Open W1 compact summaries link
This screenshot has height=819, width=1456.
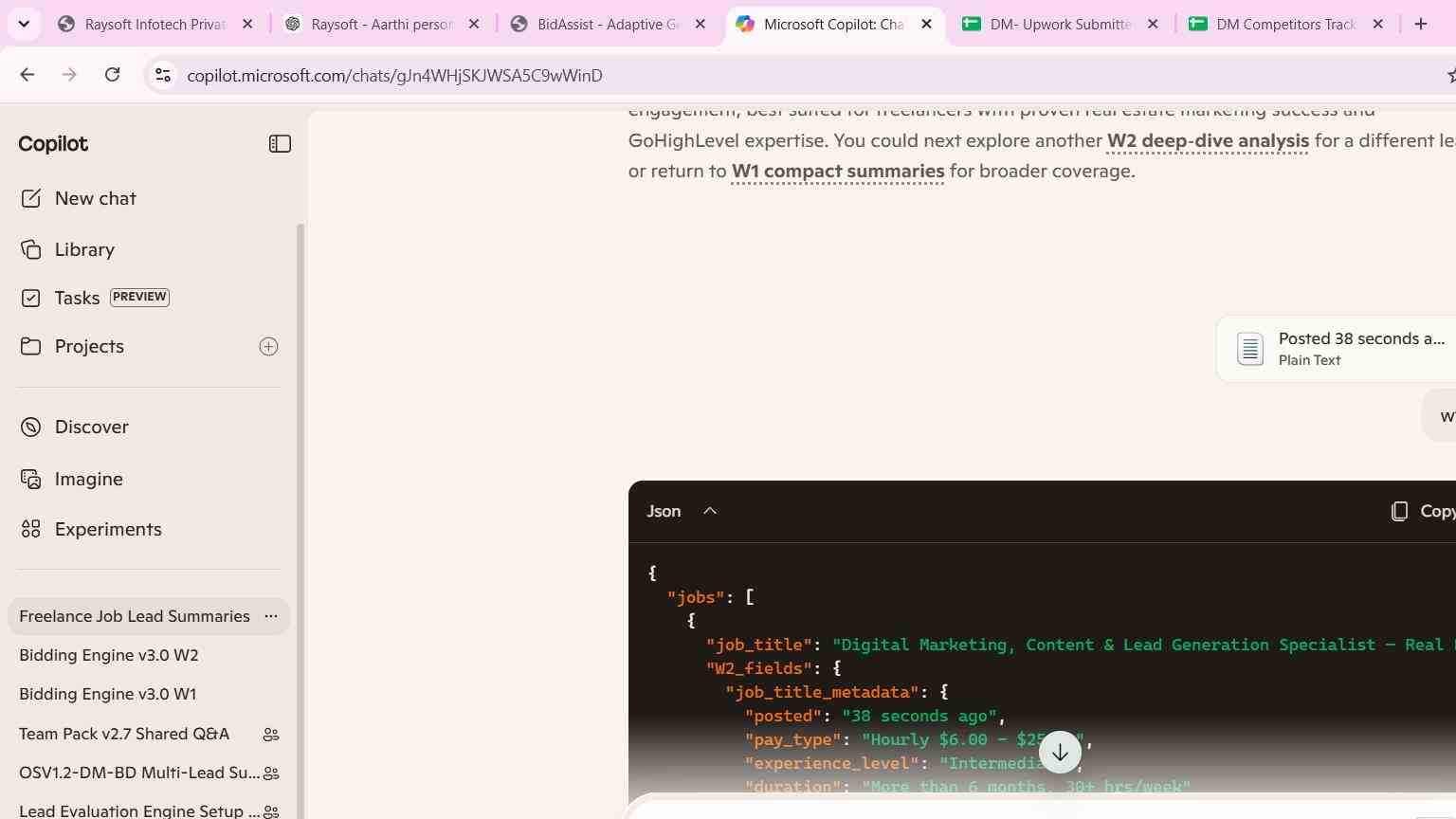click(x=838, y=171)
